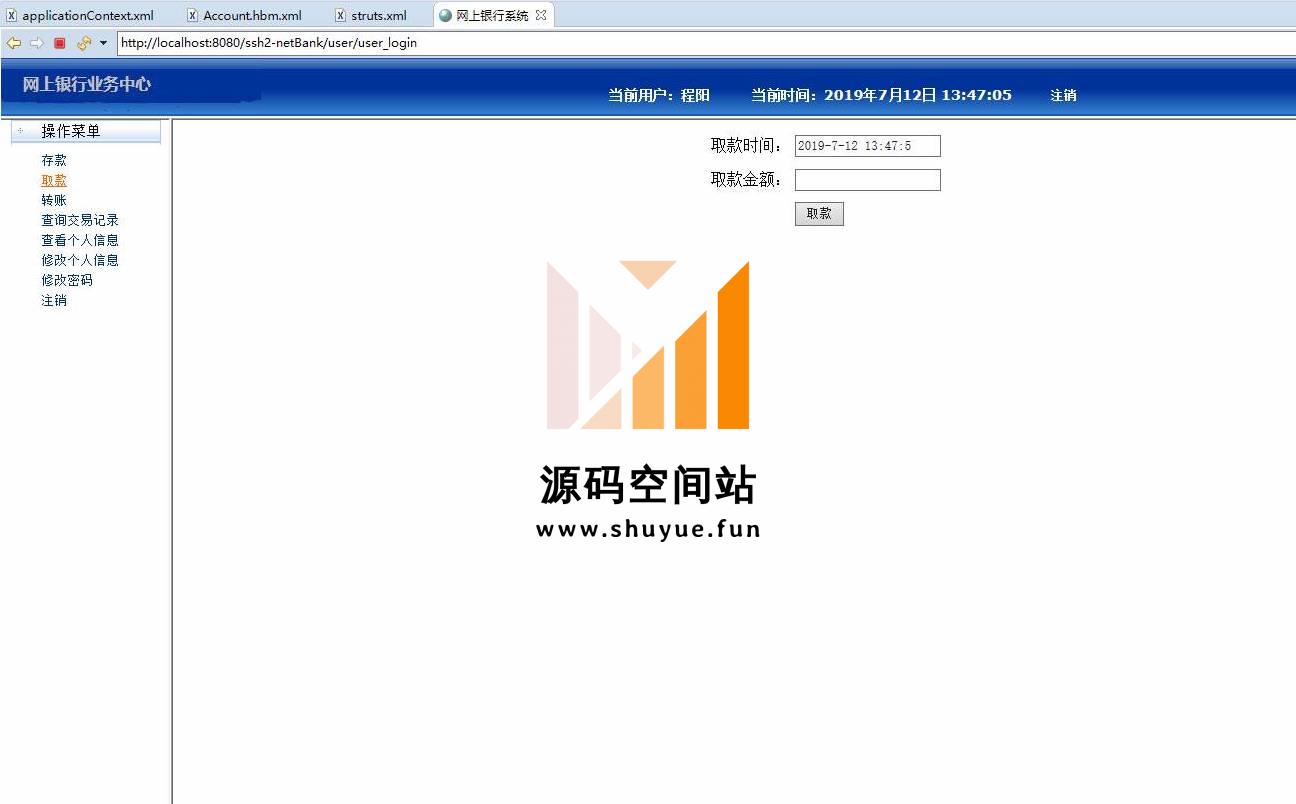Click the 操作菜单 header label
The image size is (1296, 804).
[70, 131]
